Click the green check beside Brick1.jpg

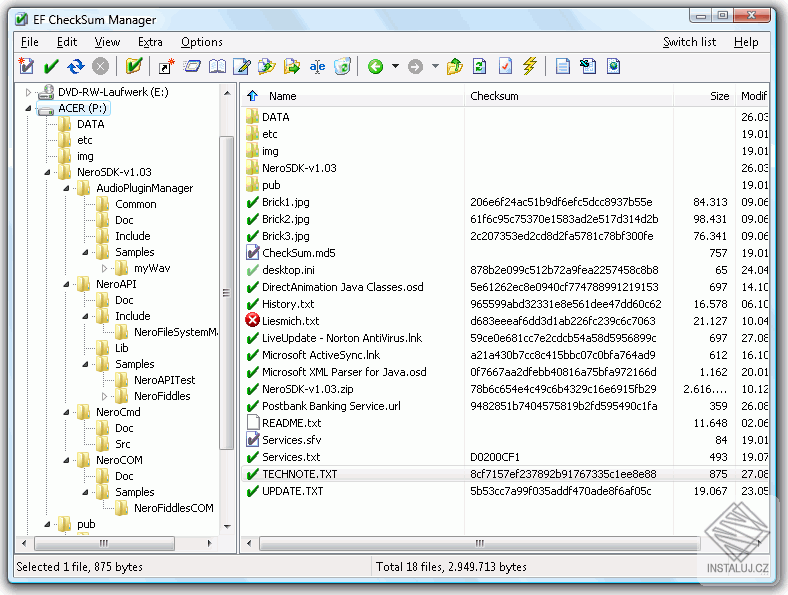click(x=252, y=202)
